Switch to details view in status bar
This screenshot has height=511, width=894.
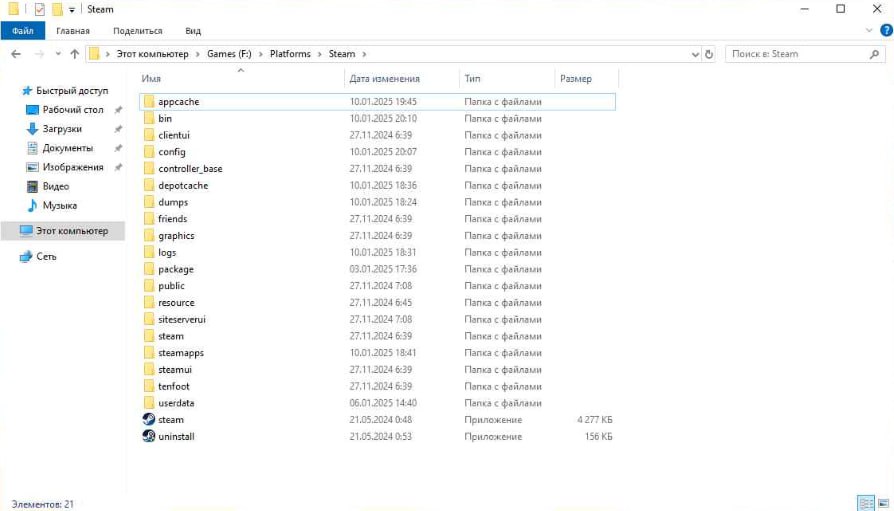pyautogui.click(x=865, y=503)
